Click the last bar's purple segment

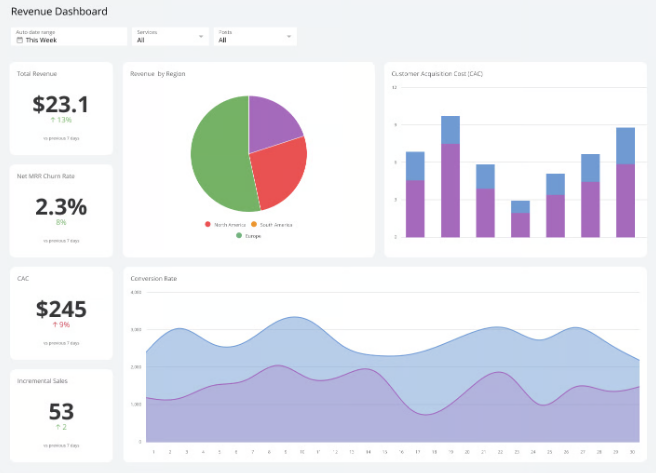click(625, 201)
